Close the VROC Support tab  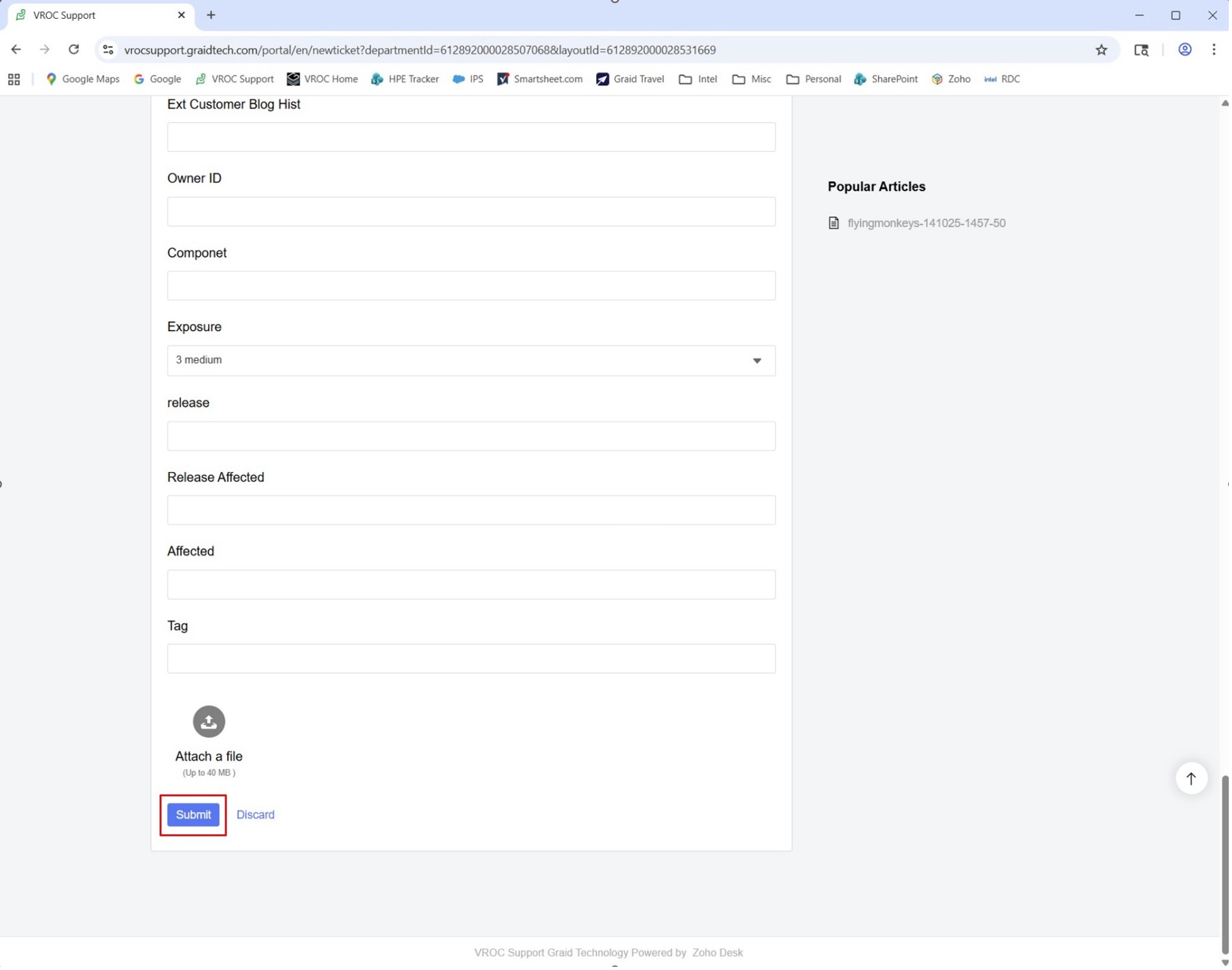pos(182,15)
